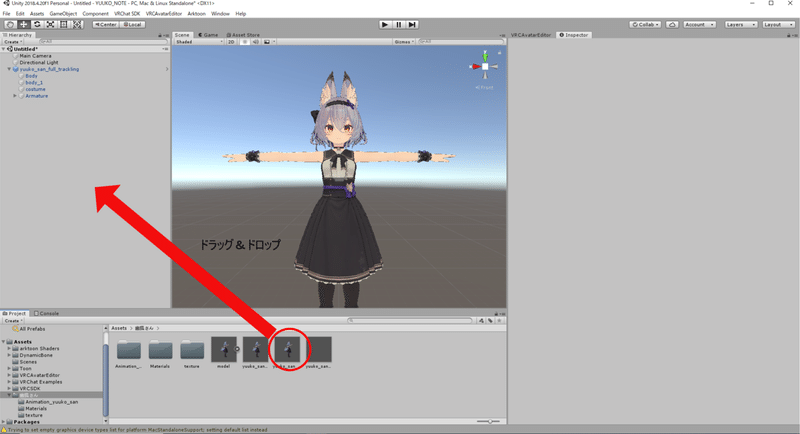
Task: Toggle scene effects image button
Action: (x=267, y=42)
